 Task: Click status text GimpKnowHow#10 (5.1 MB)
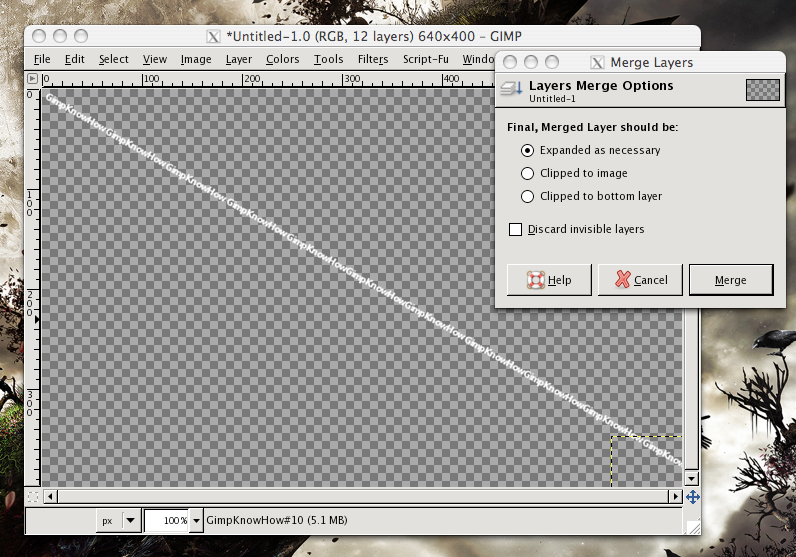277,520
